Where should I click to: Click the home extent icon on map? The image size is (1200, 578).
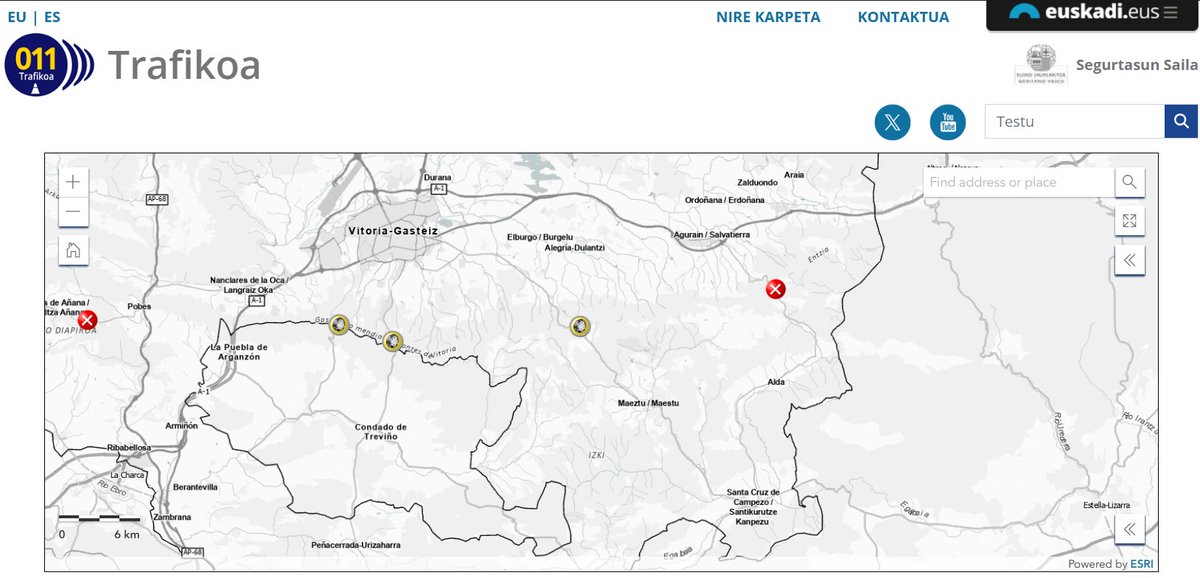[72, 251]
